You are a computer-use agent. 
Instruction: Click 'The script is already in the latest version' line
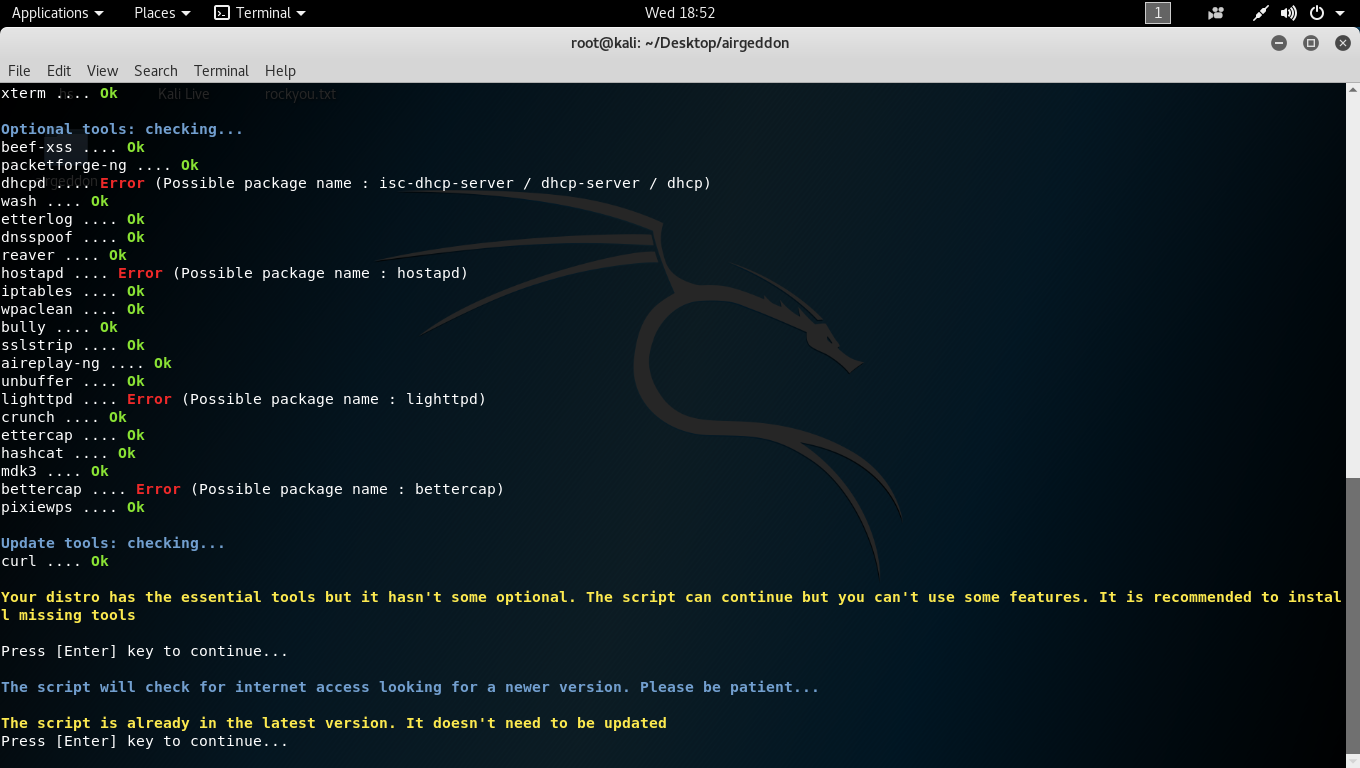(334, 723)
